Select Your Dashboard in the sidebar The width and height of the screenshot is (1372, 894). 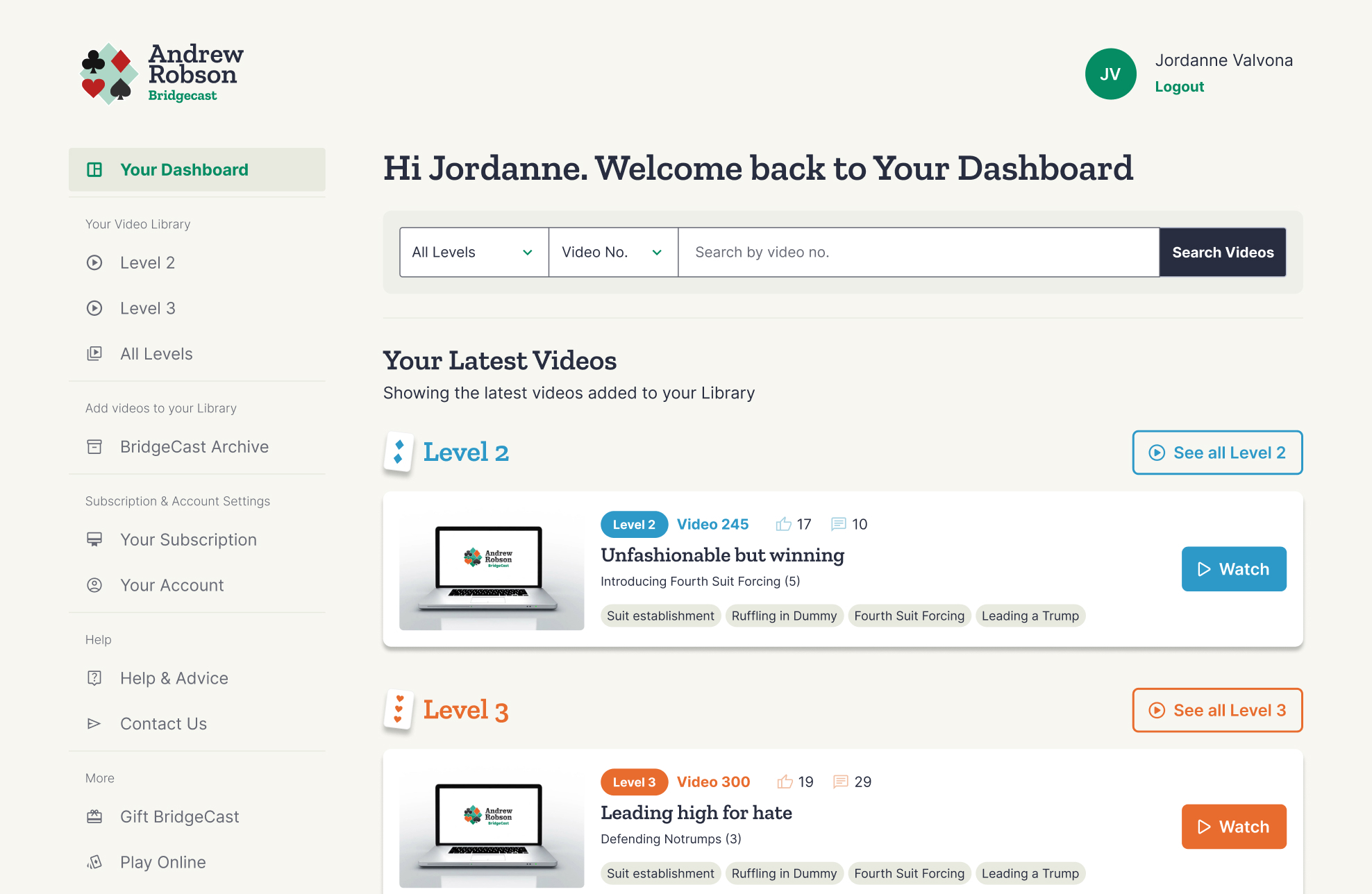coord(184,169)
